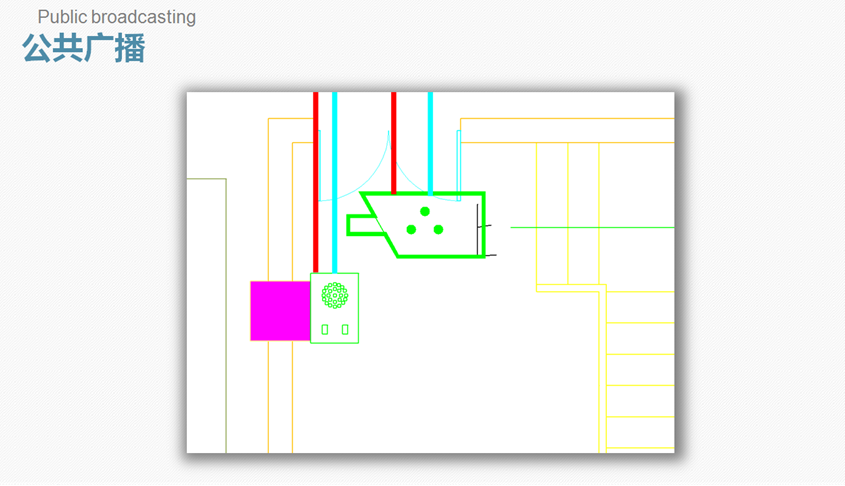Viewport: 845px width, 486px height.
Task: Select the right small slot under speaker symbol
Action: click(345, 329)
